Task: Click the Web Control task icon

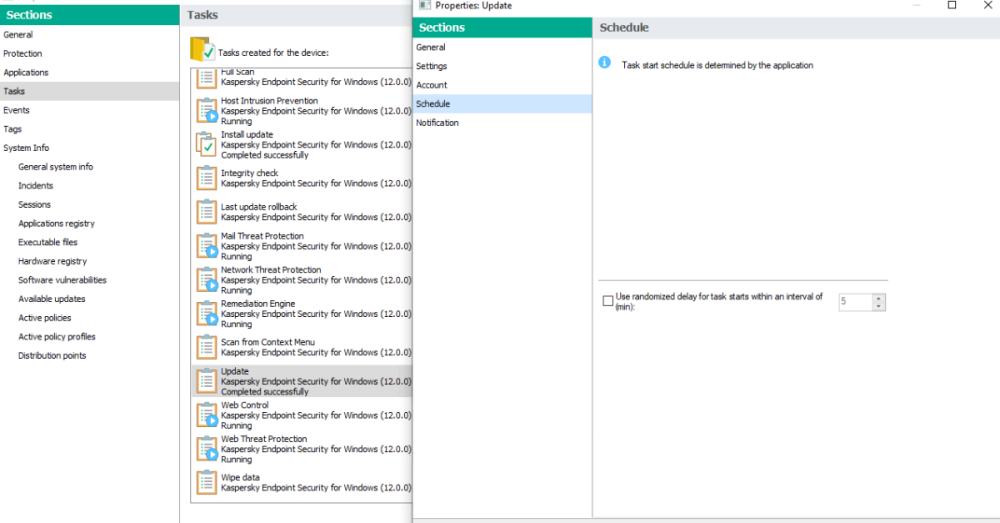Action: [207, 415]
